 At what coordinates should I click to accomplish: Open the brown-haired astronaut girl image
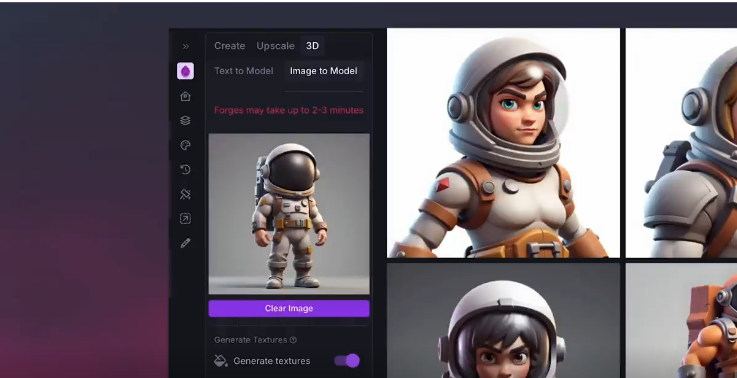tap(503, 143)
